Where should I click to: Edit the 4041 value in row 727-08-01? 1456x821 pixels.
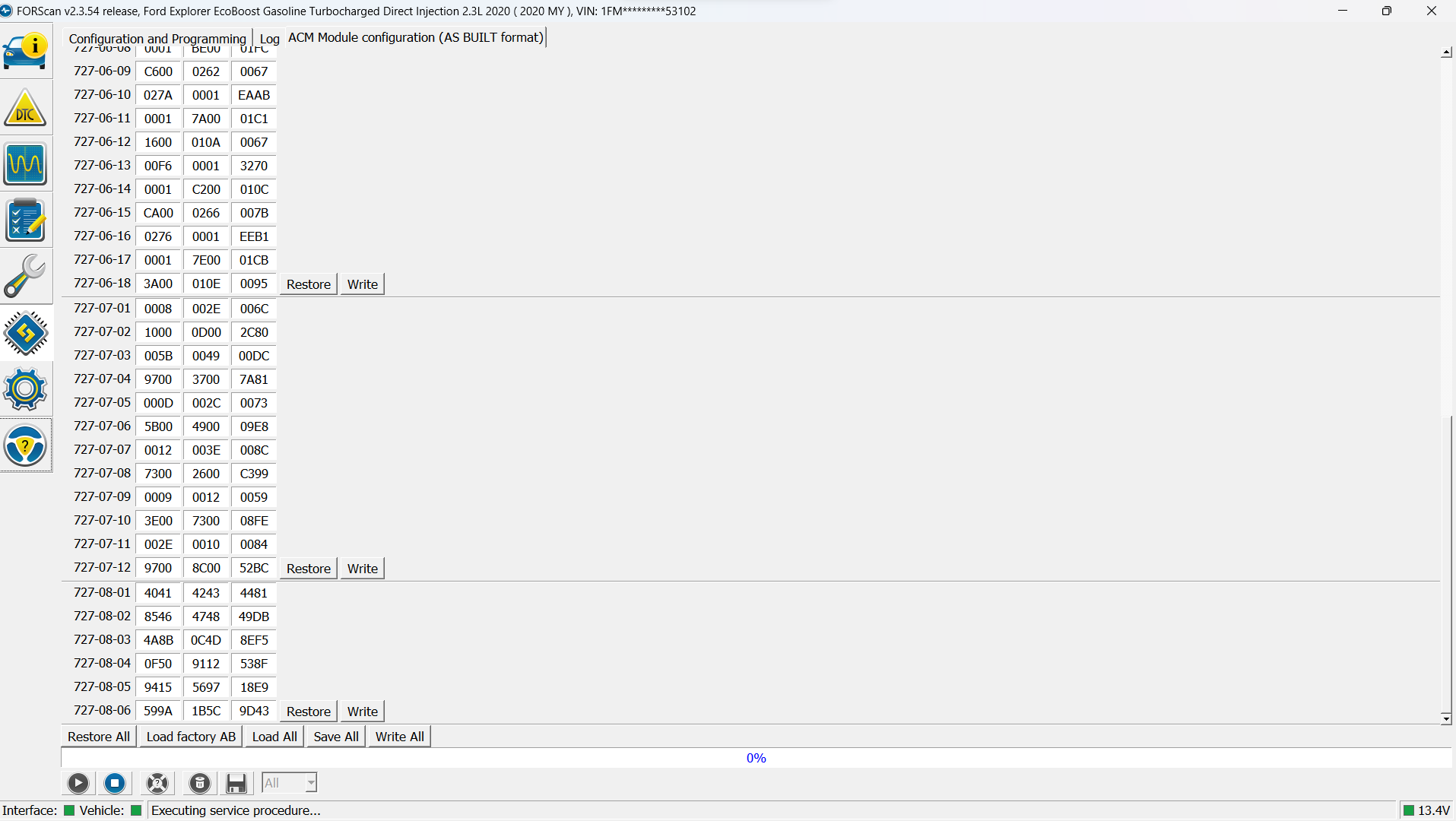[158, 593]
